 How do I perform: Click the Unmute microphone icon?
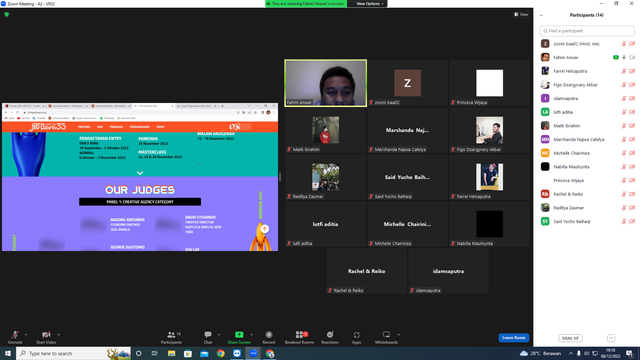pos(15,335)
